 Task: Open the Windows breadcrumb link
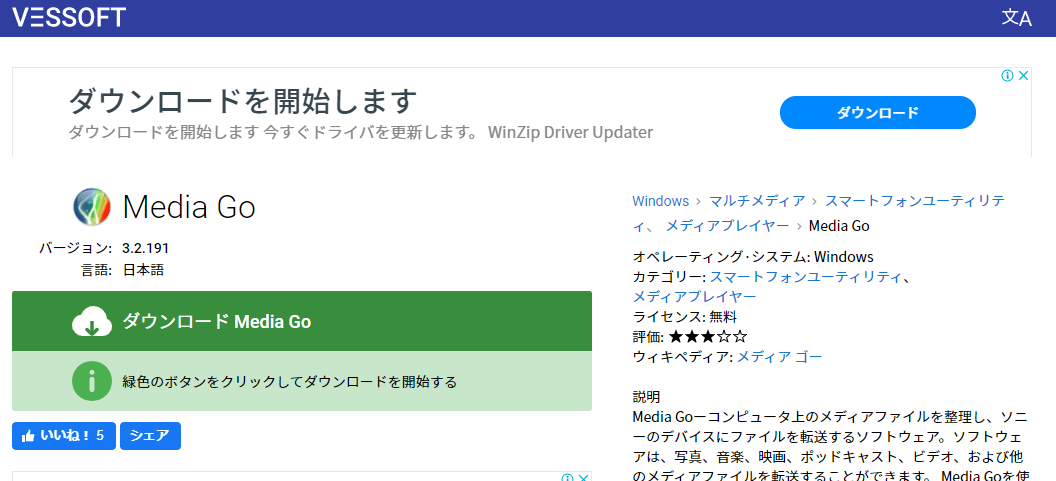click(x=661, y=201)
